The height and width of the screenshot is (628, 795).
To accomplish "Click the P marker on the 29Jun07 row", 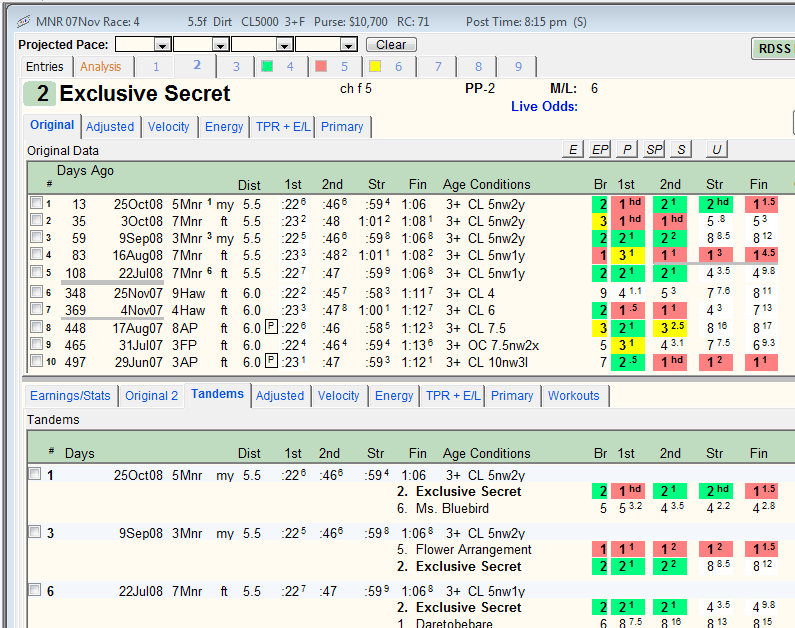I will (x=271, y=360).
